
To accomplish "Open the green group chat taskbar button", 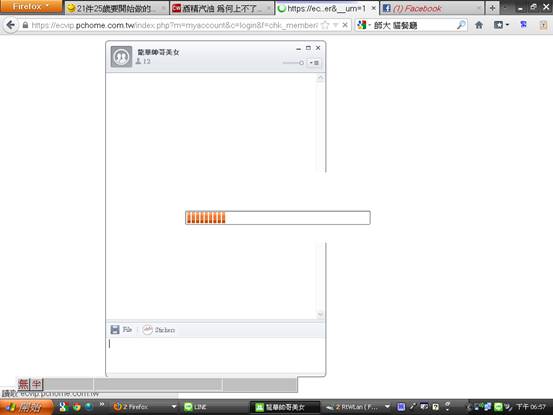I will tap(285, 407).
